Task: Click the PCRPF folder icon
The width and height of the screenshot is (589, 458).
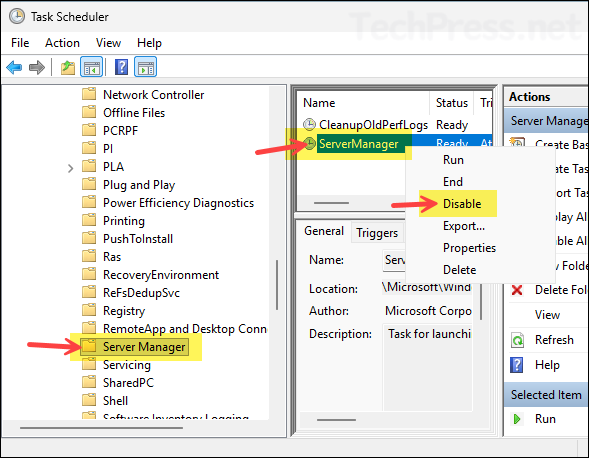Action: [x=89, y=130]
